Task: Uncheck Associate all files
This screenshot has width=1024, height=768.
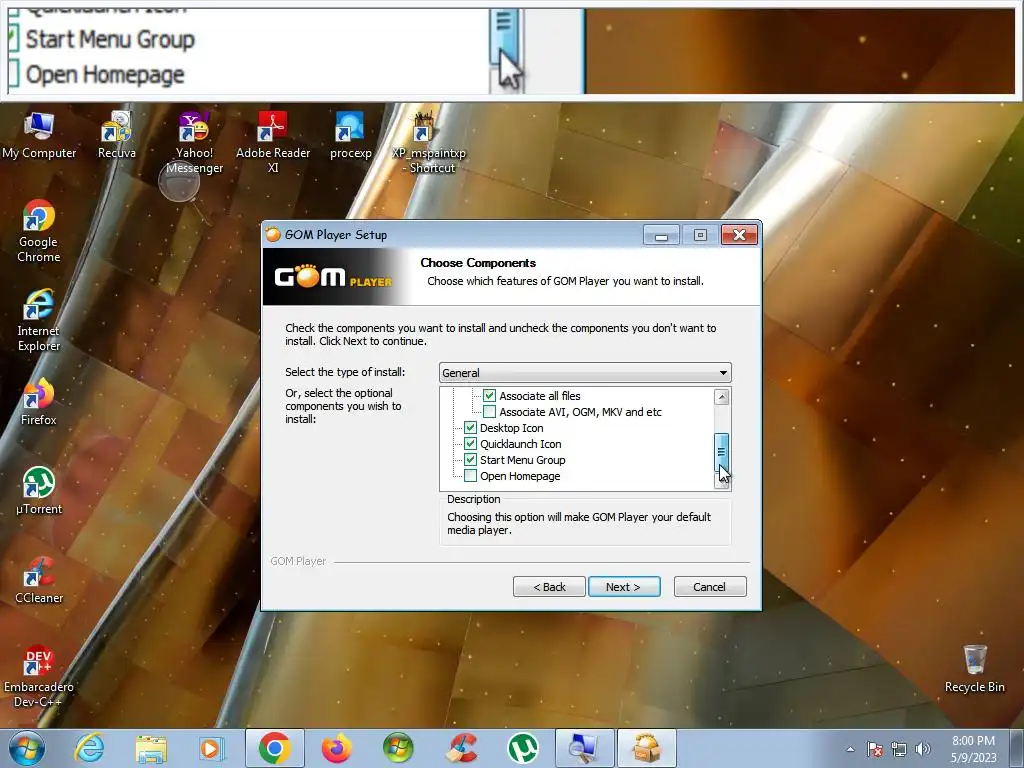Action: pyautogui.click(x=489, y=396)
